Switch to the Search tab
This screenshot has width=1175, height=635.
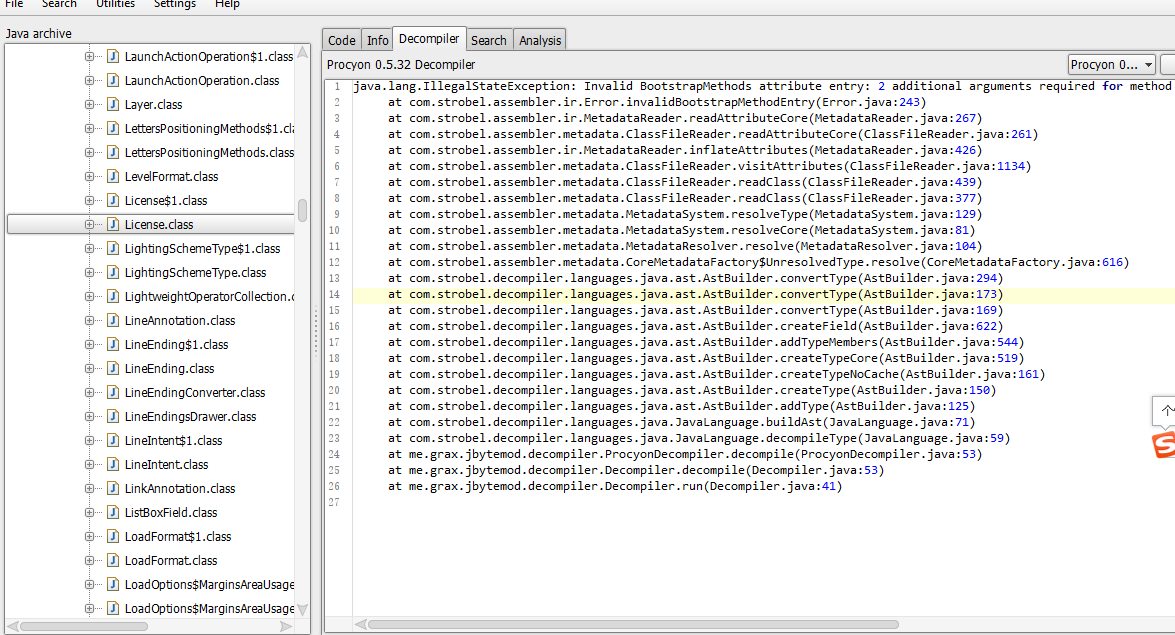pos(489,40)
